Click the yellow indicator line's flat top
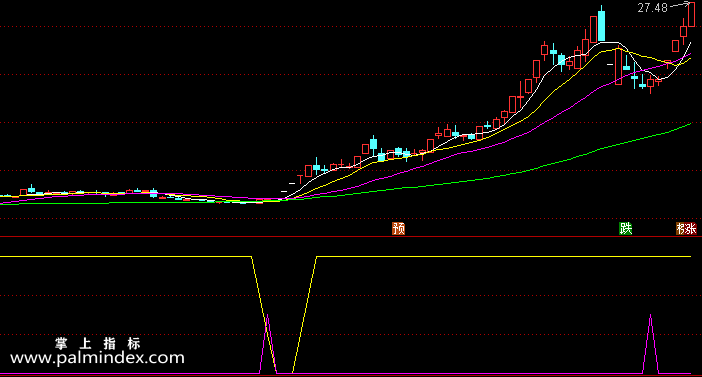This screenshot has height=377, width=702. coord(503,257)
